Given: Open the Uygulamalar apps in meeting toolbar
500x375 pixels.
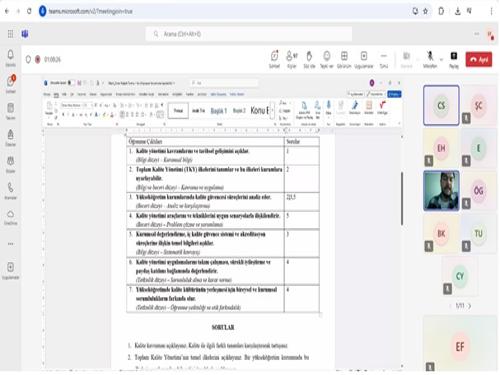Looking at the screenshot, I should click(364, 59).
